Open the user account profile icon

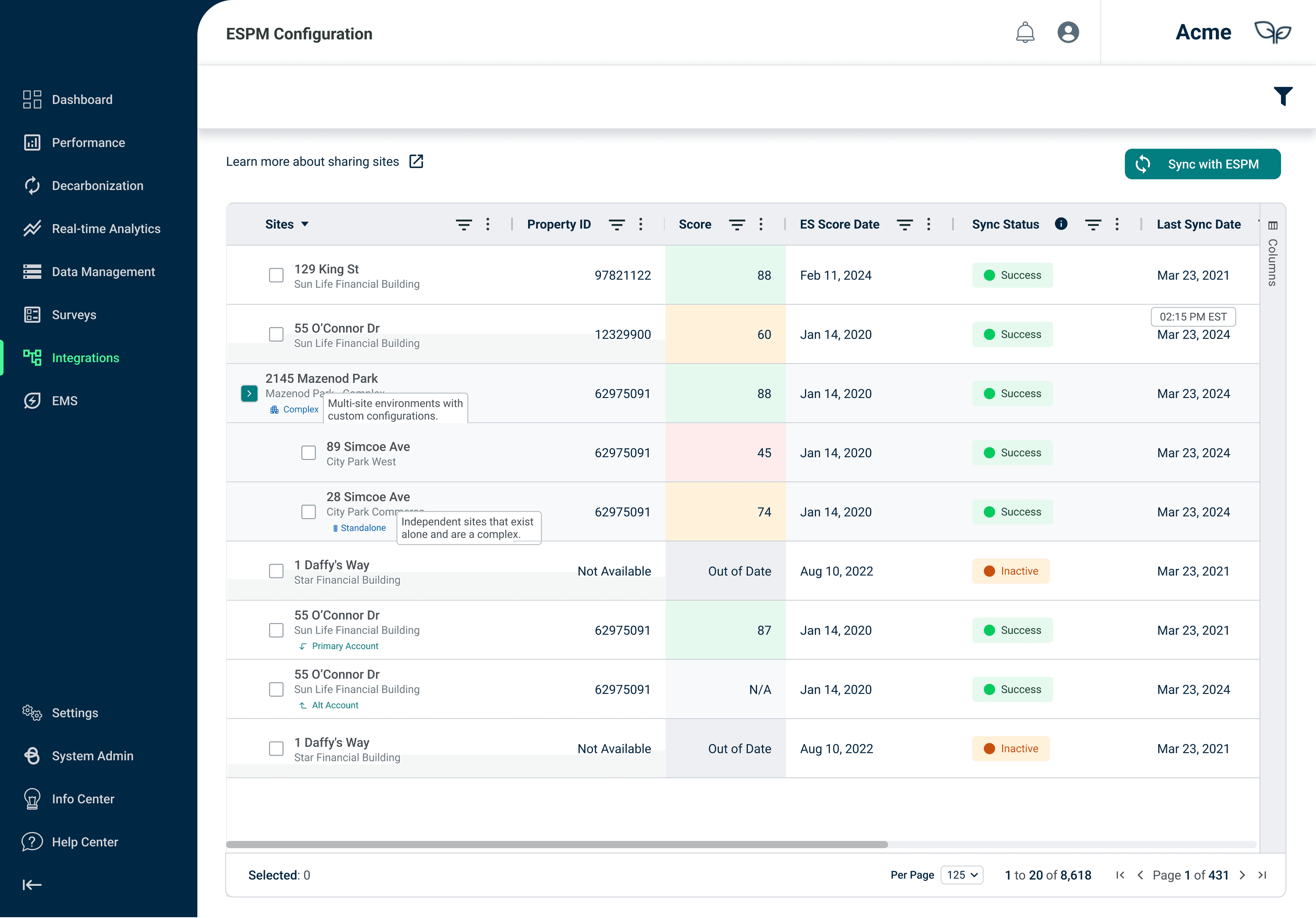click(1068, 32)
